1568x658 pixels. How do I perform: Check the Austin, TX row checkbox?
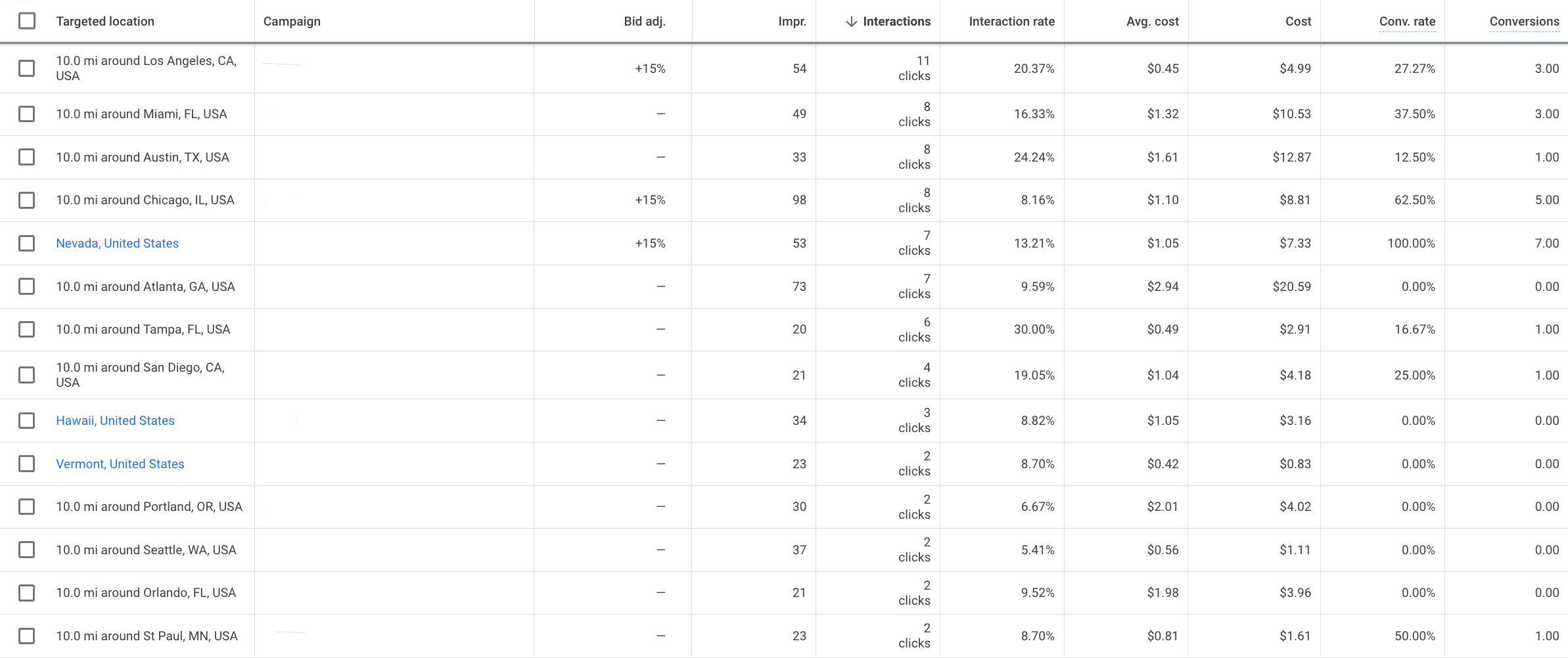click(26, 157)
